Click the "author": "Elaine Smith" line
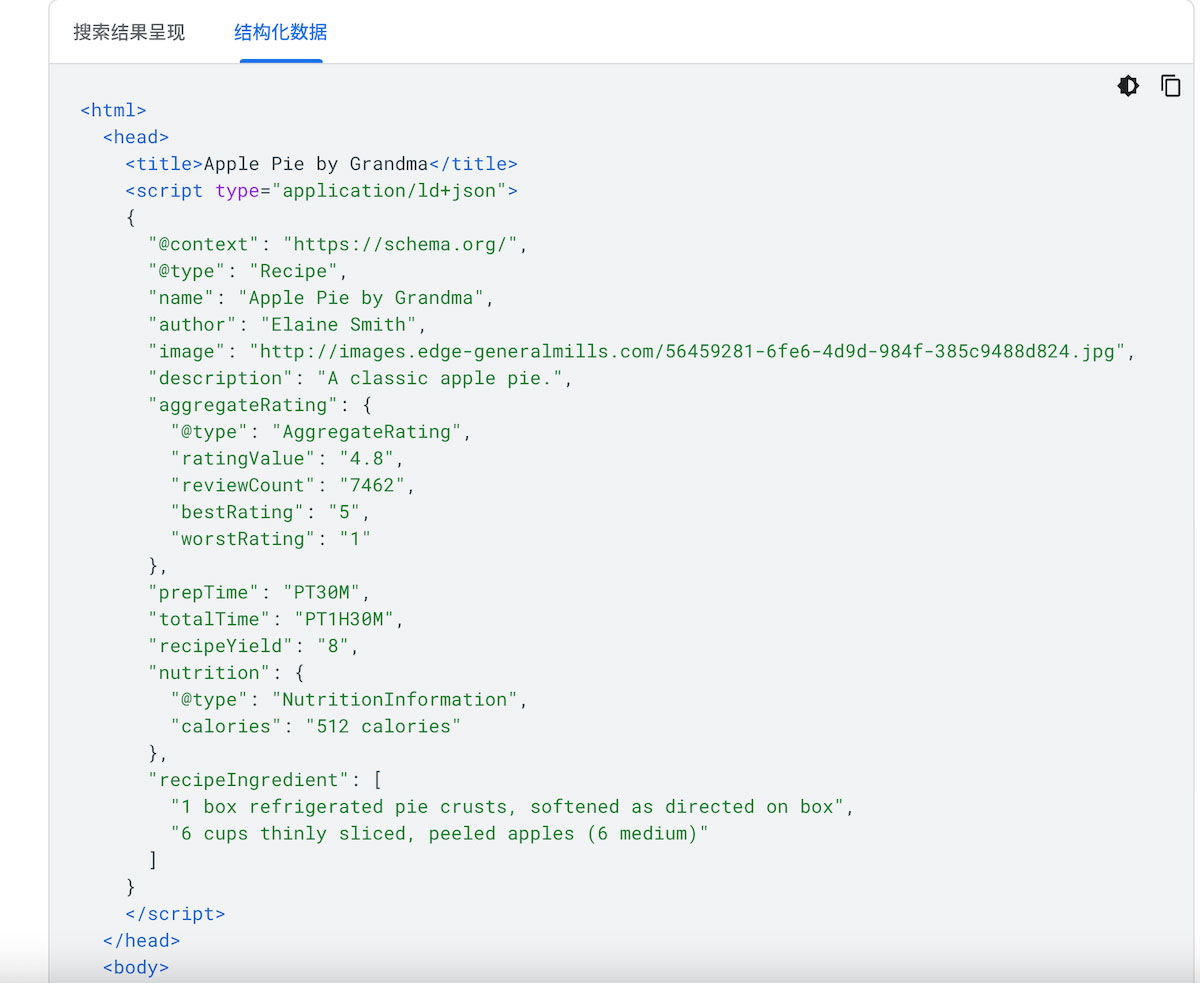1200x983 pixels. 288,325
